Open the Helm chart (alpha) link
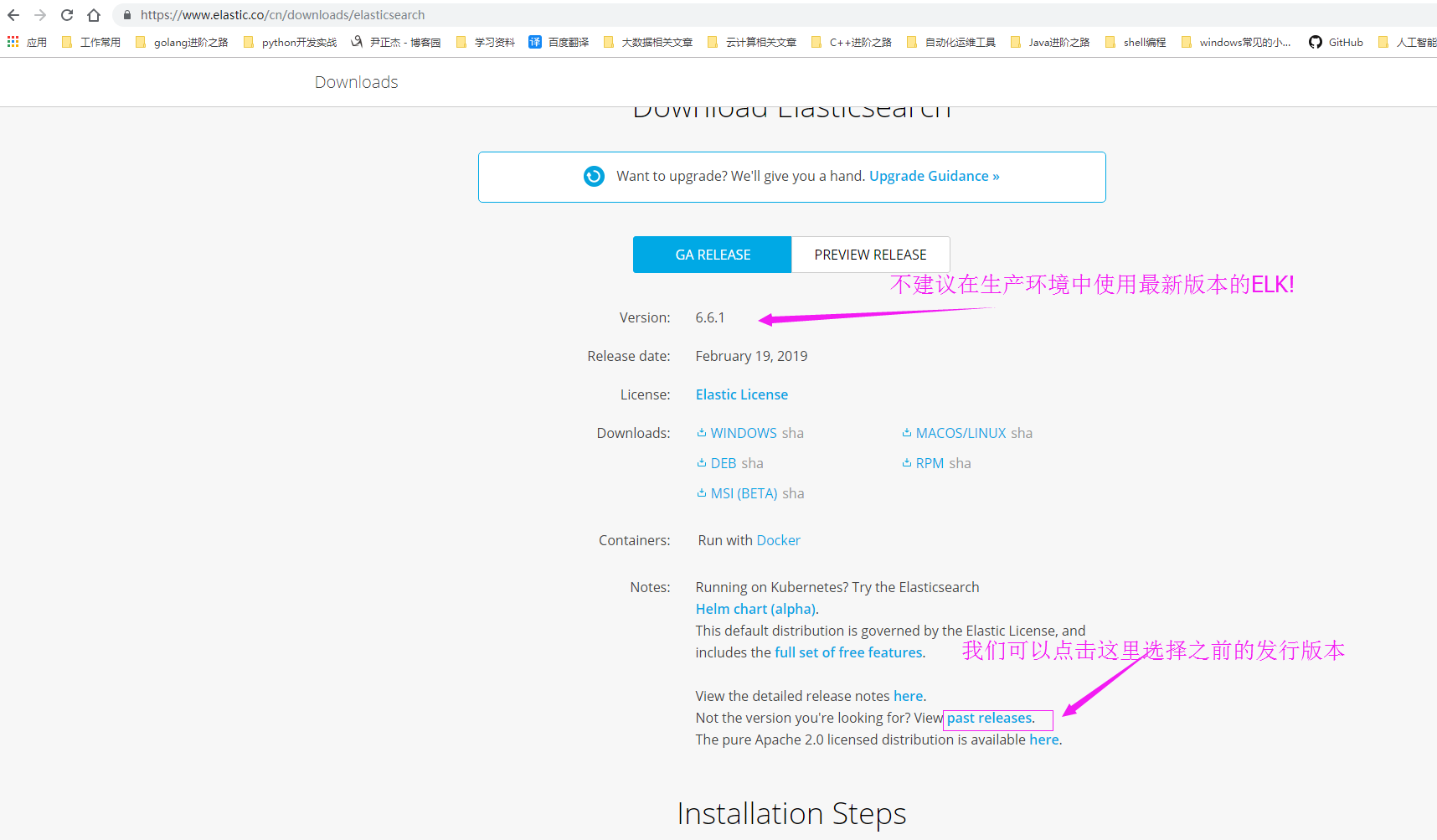Screen dimensions: 1437x840 (x=755, y=609)
